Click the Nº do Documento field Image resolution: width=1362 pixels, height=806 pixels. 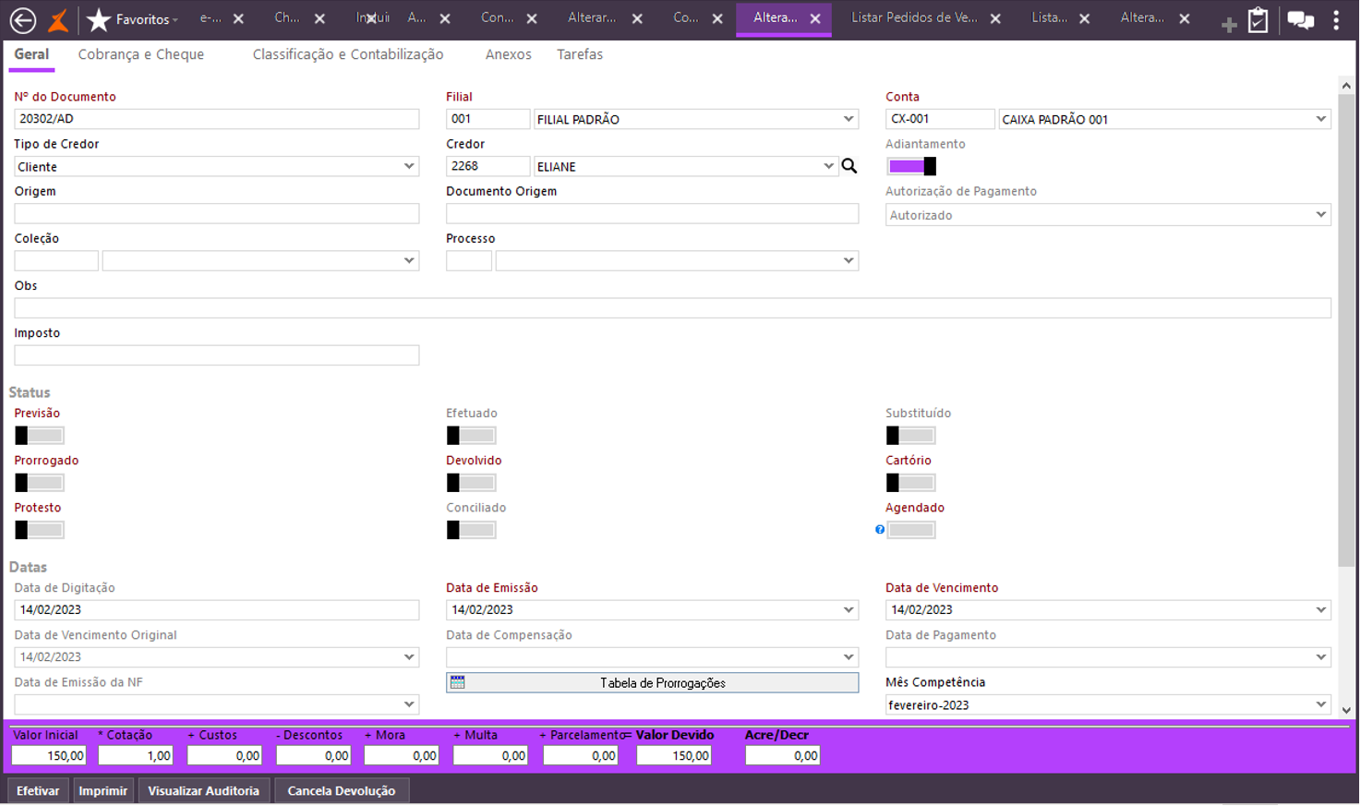coord(216,119)
